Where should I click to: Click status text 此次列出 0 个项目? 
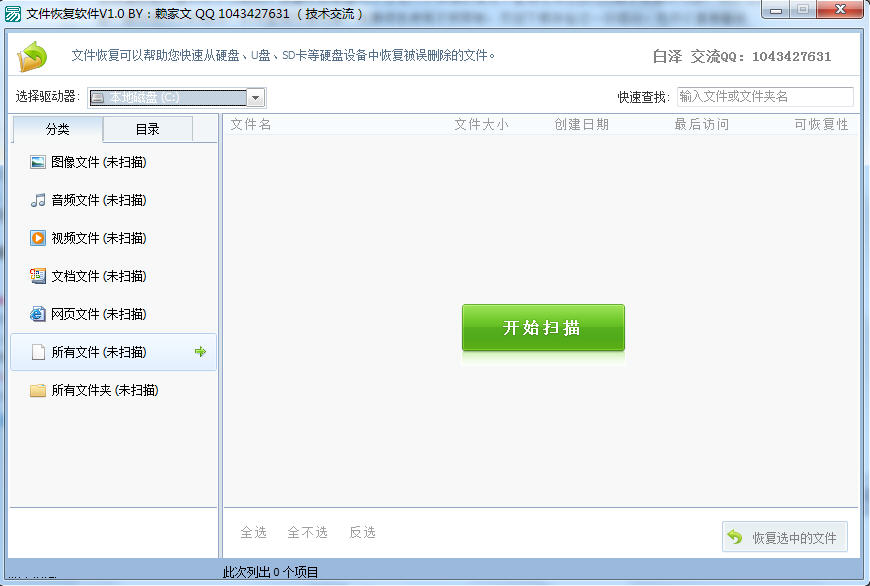(x=270, y=572)
